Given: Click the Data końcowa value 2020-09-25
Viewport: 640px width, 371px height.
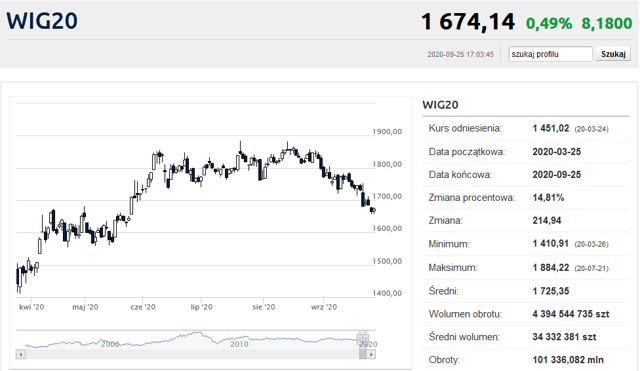Looking at the screenshot, I should click(x=556, y=175).
